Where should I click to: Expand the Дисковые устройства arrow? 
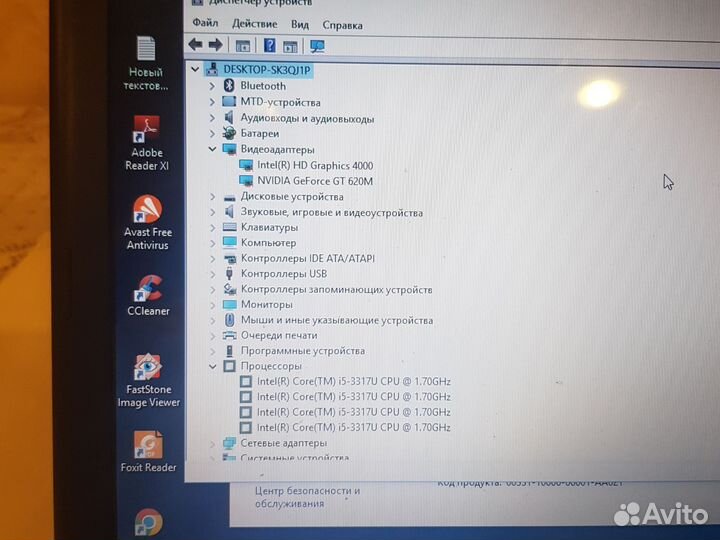(212, 197)
